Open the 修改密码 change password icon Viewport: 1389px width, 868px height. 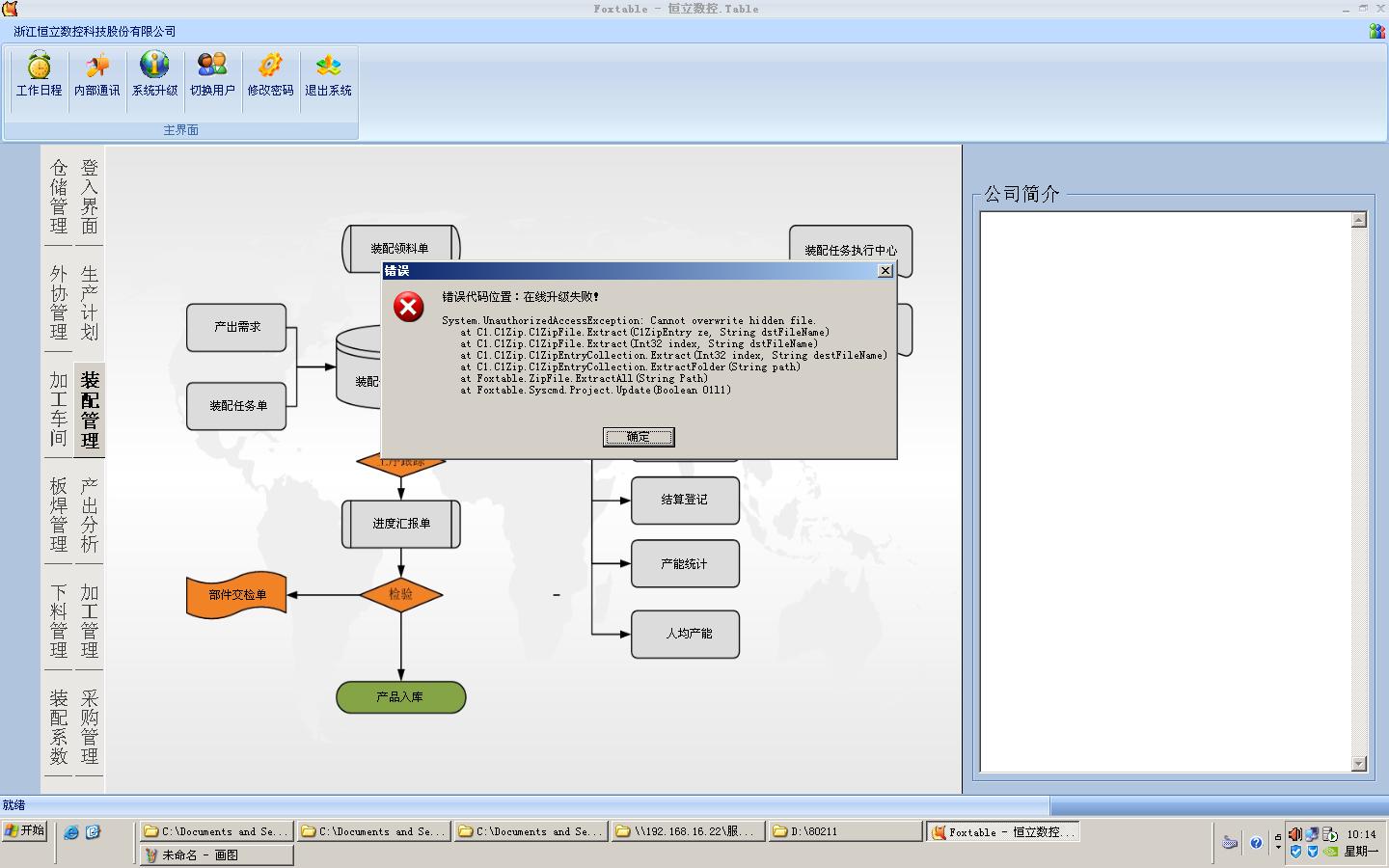pos(270,75)
